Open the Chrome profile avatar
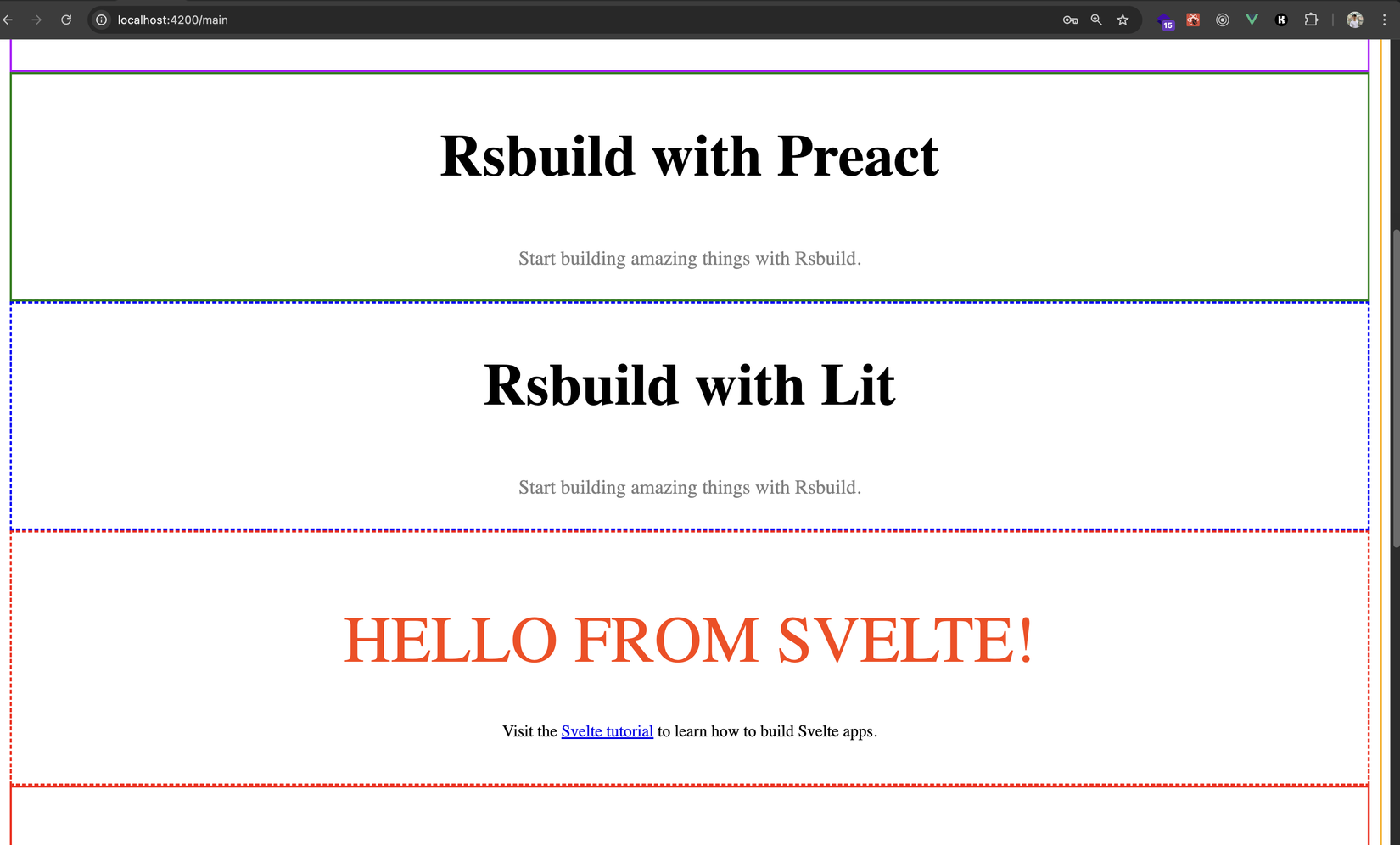Screen dimensions: 1400x845 (1355, 20)
